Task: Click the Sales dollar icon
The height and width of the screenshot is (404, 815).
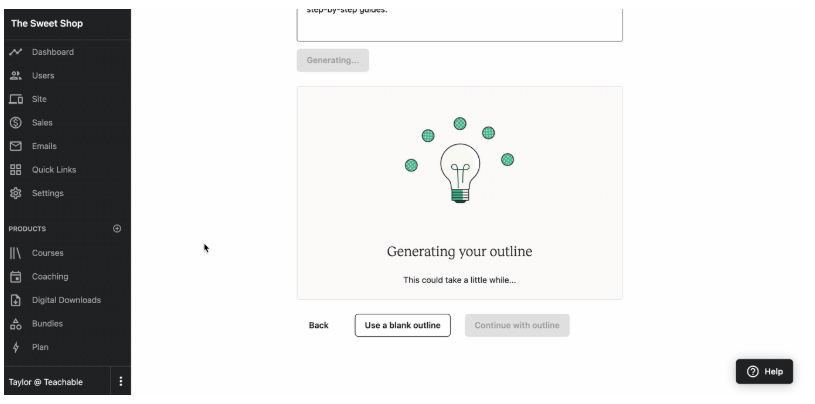Action: tap(16, 123)
